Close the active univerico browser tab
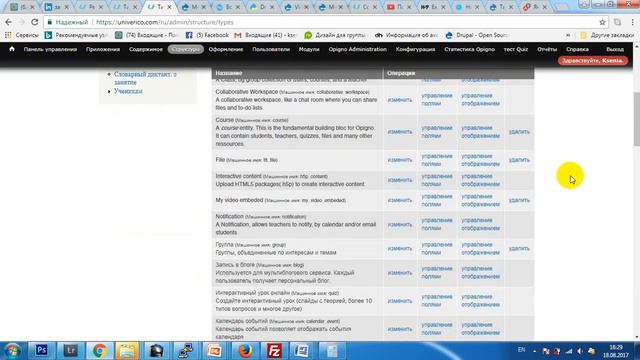 coord(169,7)
